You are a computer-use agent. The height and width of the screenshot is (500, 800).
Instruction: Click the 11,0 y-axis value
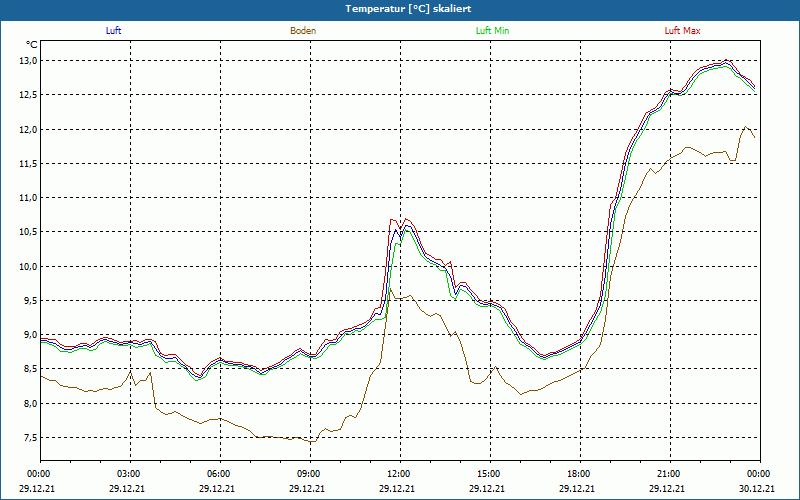29,198
